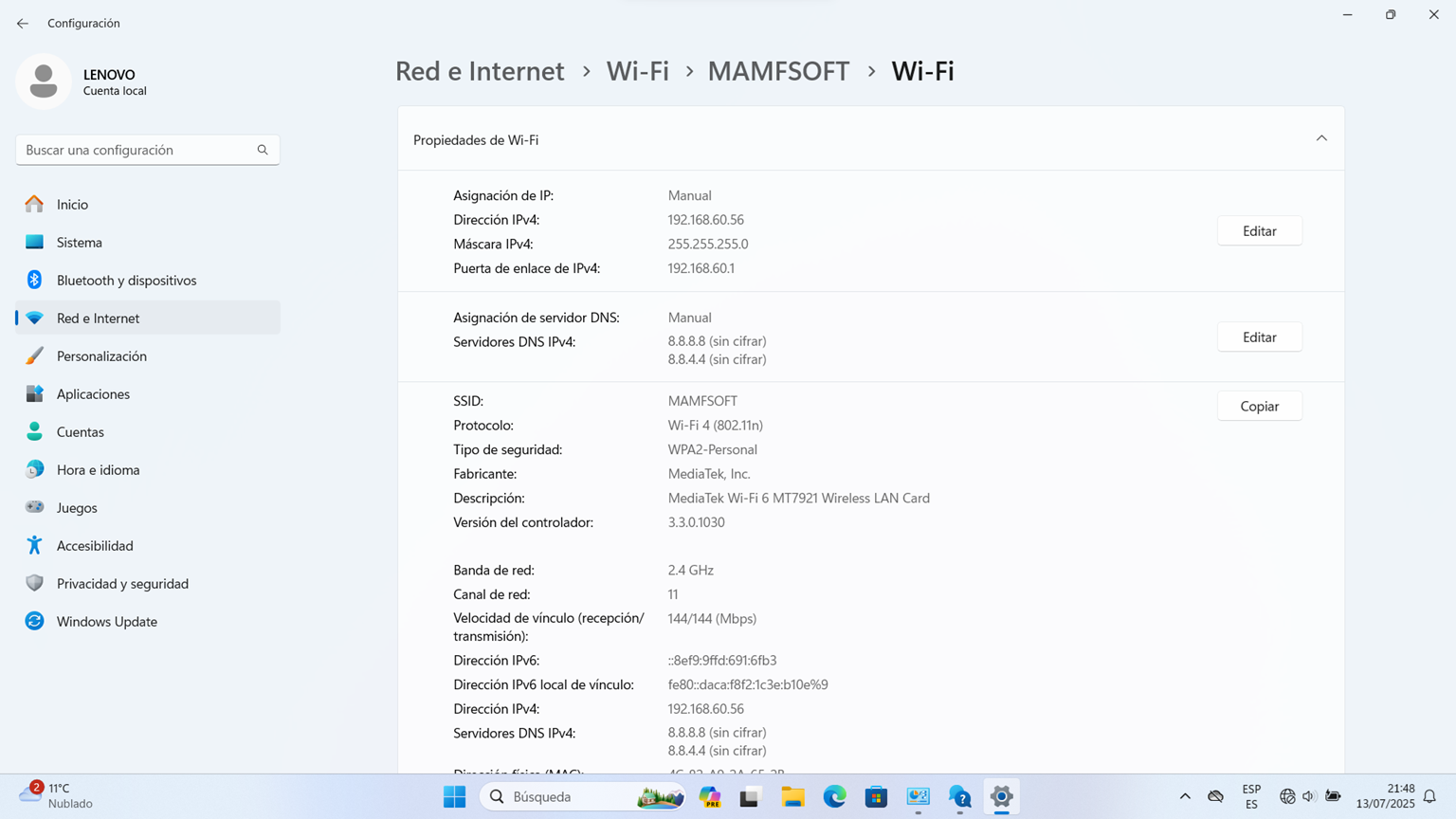Image resolution: width=1456 pixels, height=819 pixels.
Task: Open Aplicaciones using its icon
Action: point(34,393)
